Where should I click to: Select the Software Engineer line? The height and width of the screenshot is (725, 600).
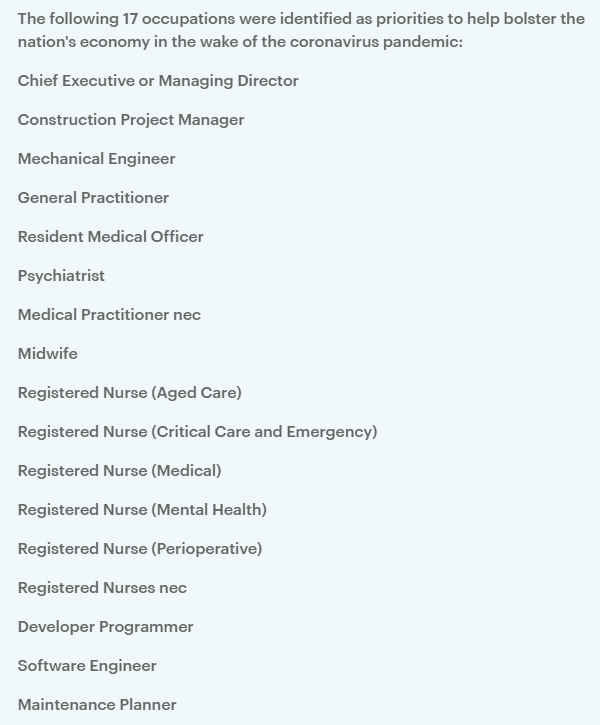click(87, 666)
